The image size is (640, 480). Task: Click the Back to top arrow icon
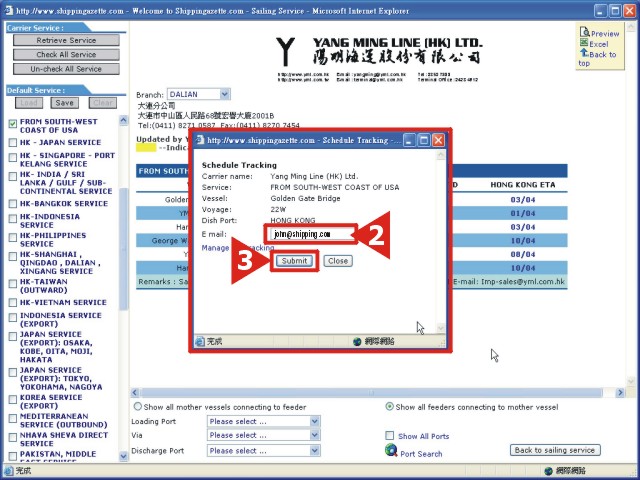(584, 53)
